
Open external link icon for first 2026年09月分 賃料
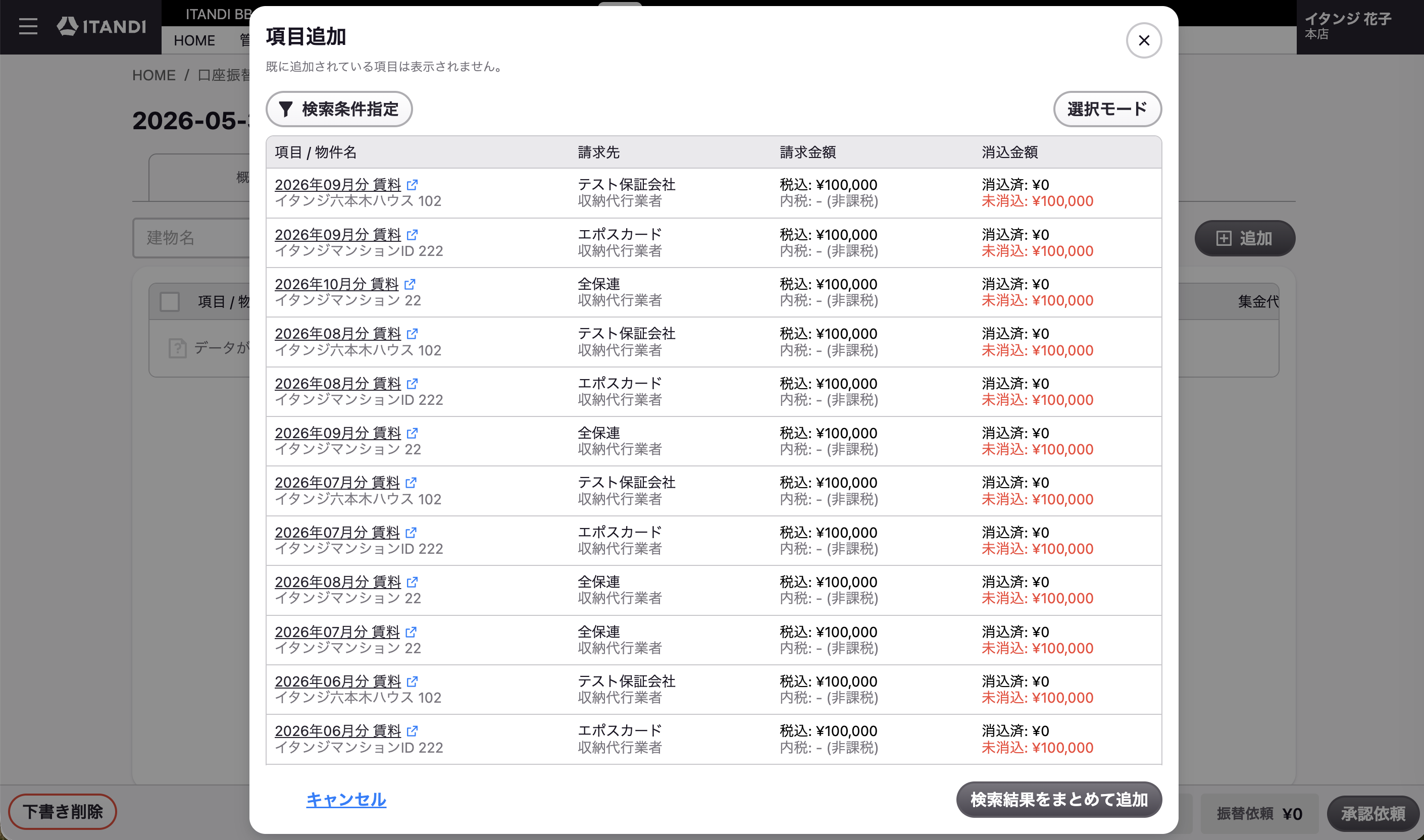coord(412,185)
